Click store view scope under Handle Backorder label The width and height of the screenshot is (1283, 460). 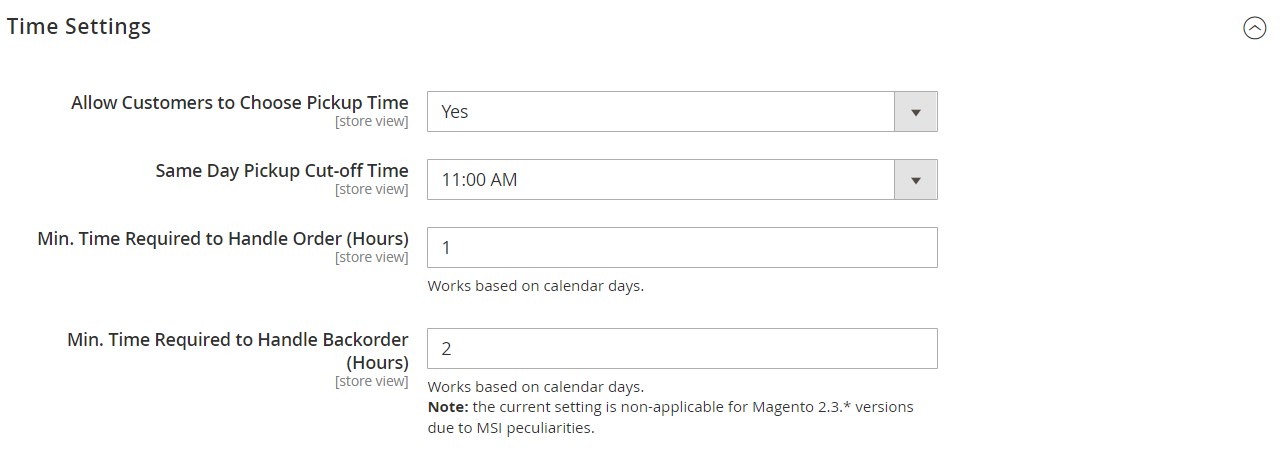click(x=371, y=382)
